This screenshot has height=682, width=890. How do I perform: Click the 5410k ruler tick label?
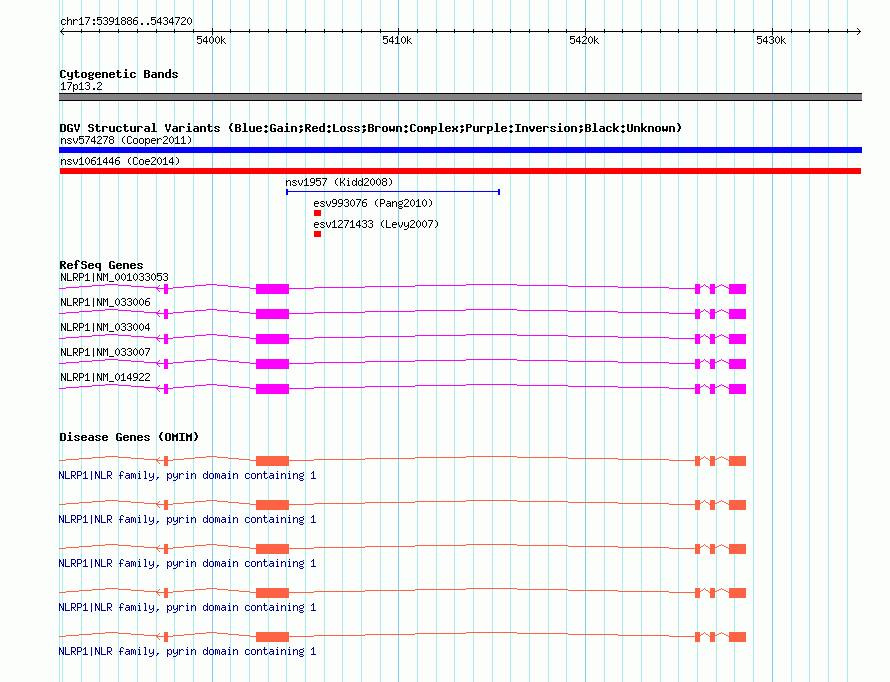(x=397, y=40)
